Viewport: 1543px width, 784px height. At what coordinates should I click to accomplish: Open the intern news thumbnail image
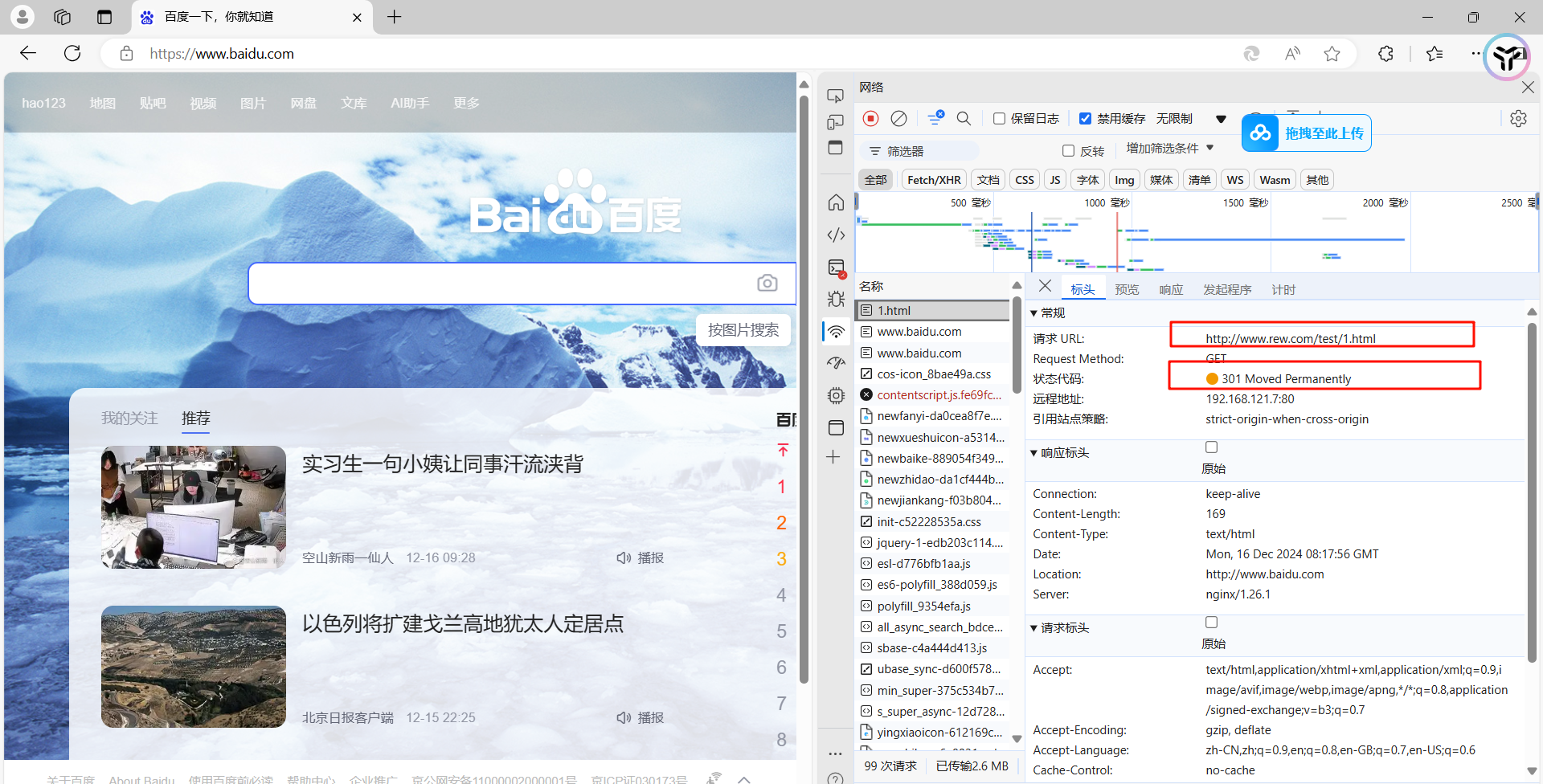click(194, 507)
